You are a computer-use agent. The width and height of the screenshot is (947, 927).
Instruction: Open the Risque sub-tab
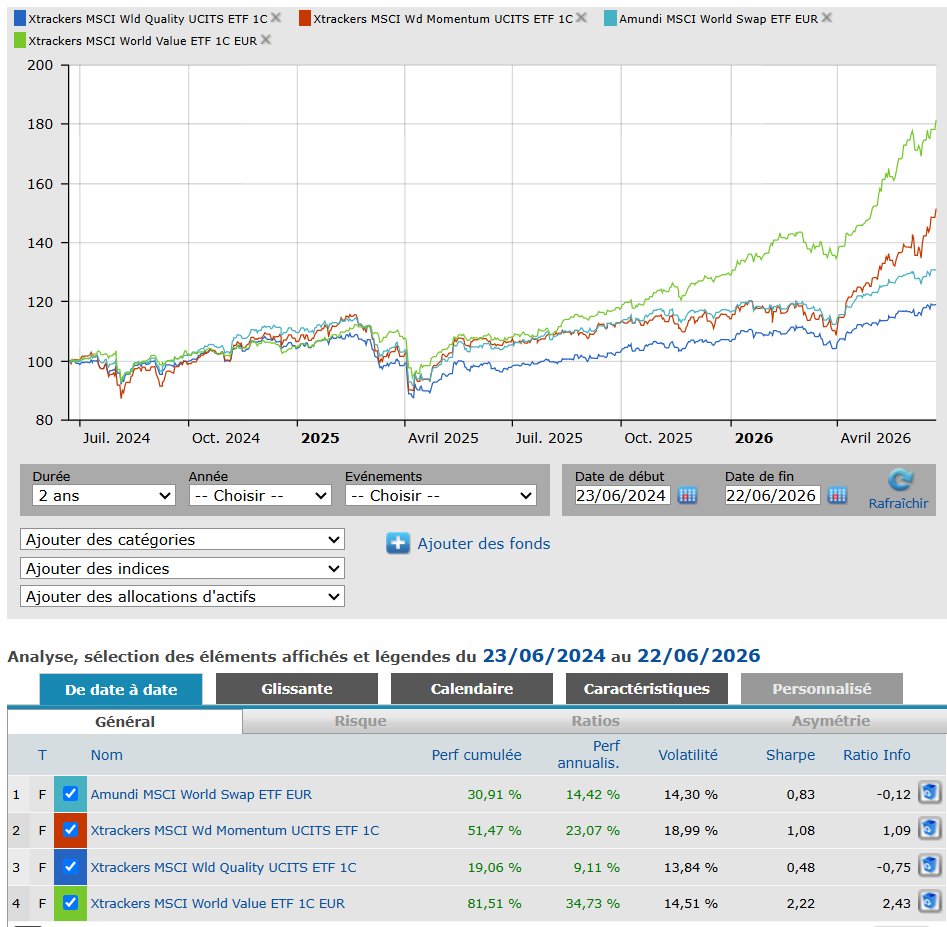tap(361, 721)
